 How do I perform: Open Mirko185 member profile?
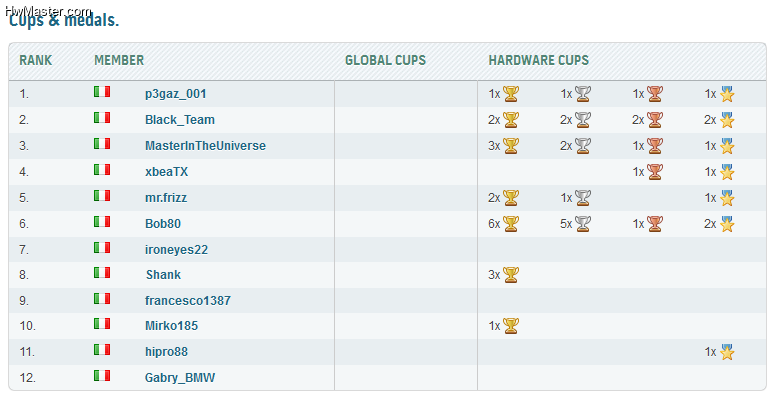[171, 326]
